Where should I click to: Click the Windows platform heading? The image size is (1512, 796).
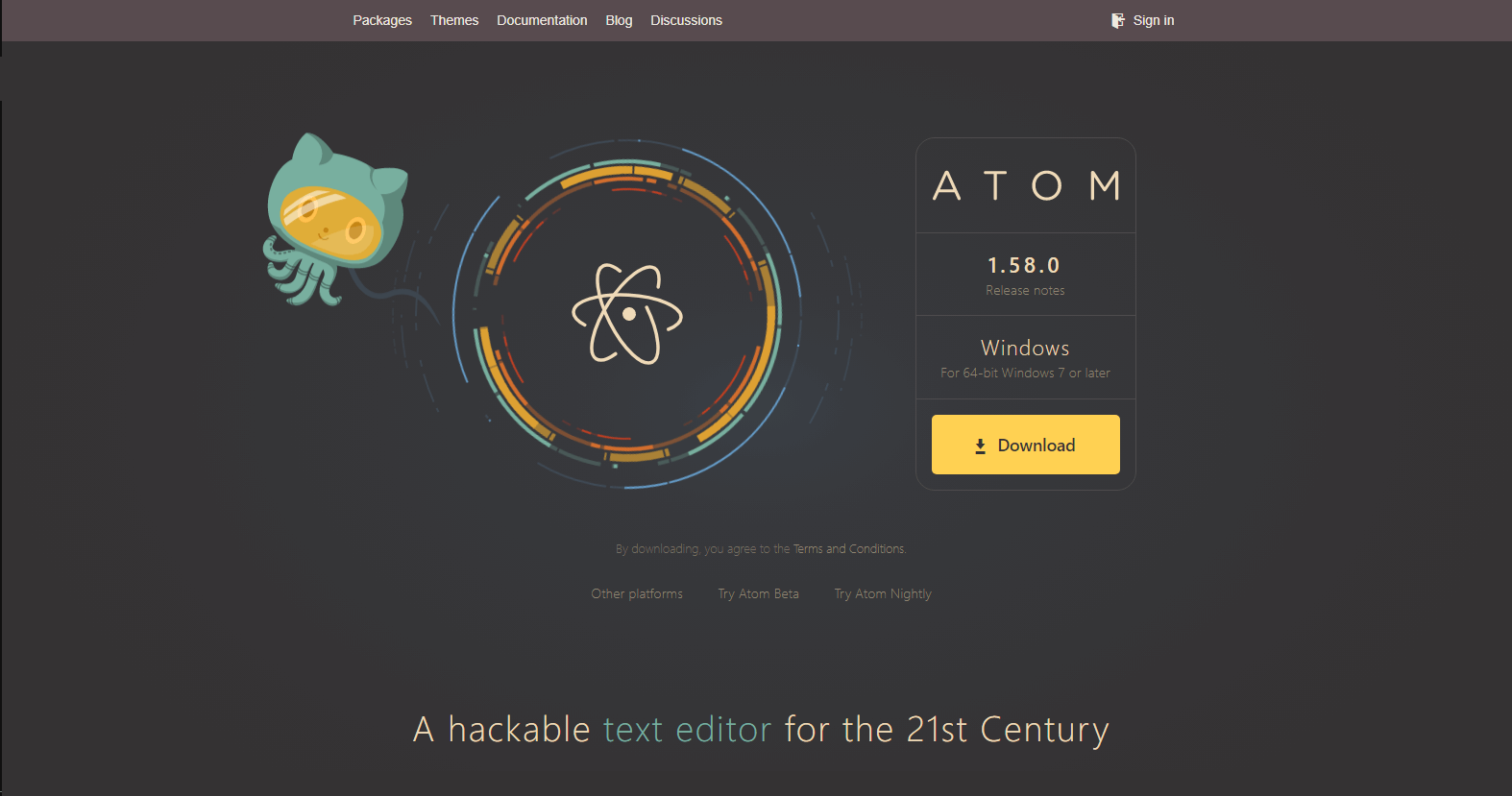(1025, 348)
